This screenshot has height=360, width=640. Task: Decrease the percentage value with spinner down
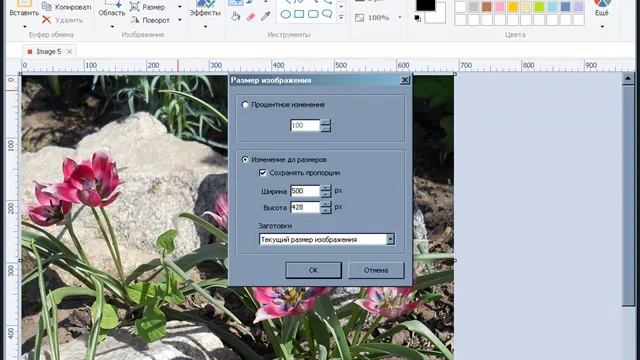325,129
